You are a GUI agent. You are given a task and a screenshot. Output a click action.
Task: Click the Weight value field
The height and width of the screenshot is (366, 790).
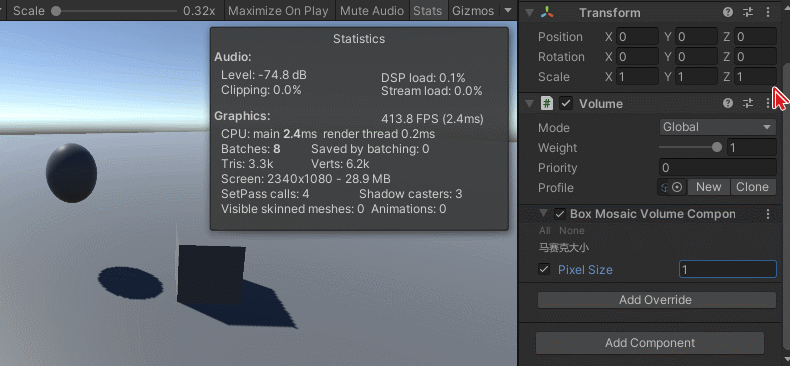click(751, 148)
